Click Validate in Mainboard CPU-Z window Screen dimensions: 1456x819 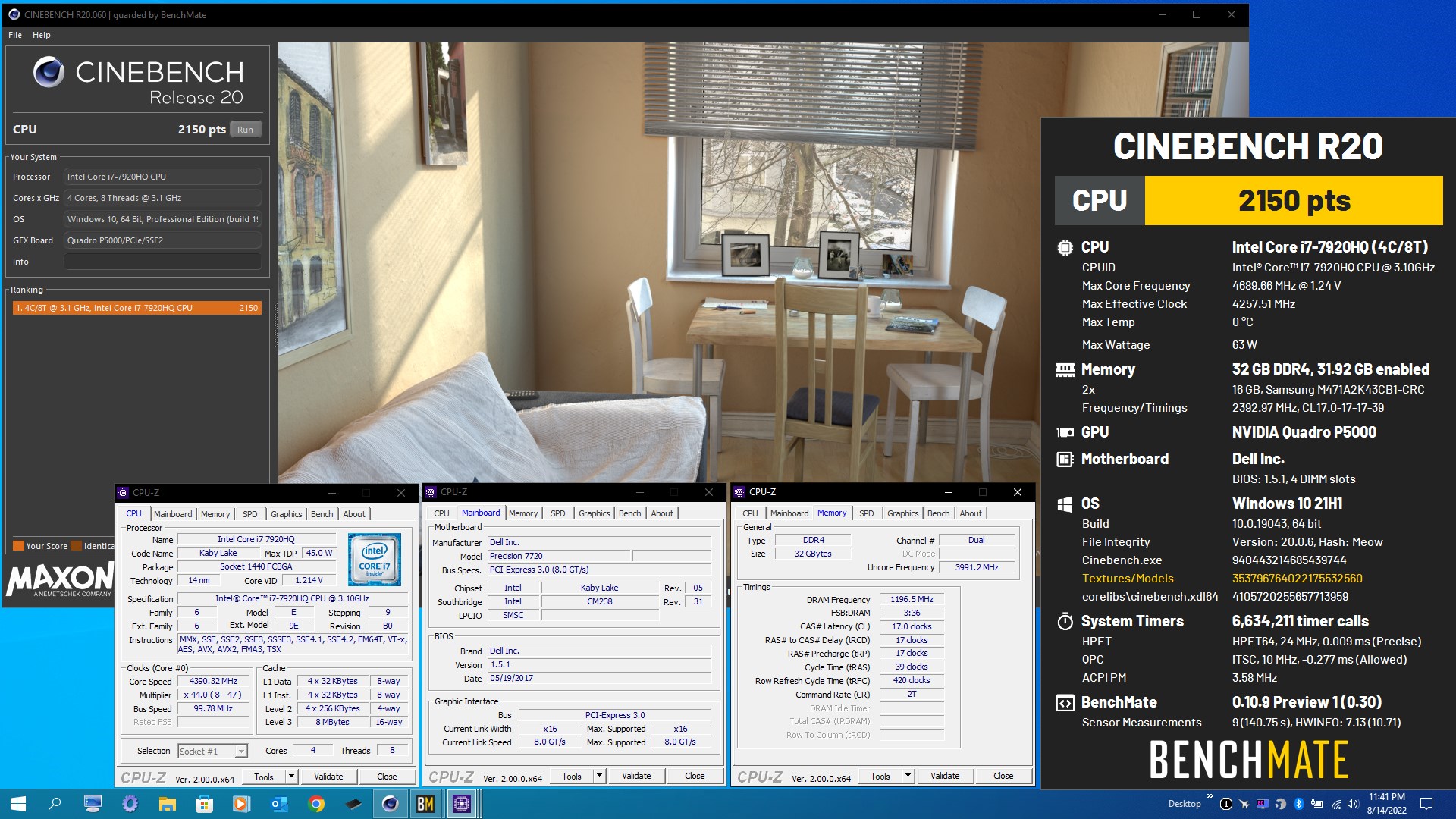coord(636,776)
